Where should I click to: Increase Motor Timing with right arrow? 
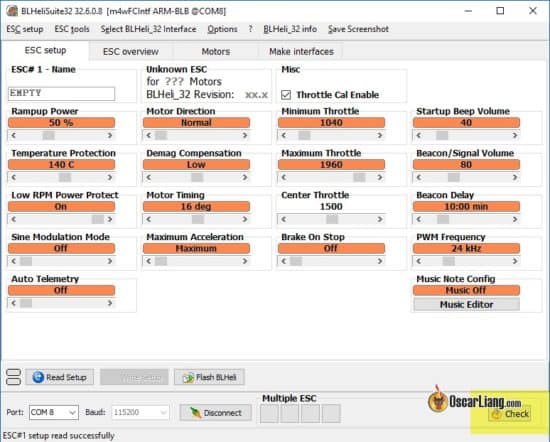245,219
